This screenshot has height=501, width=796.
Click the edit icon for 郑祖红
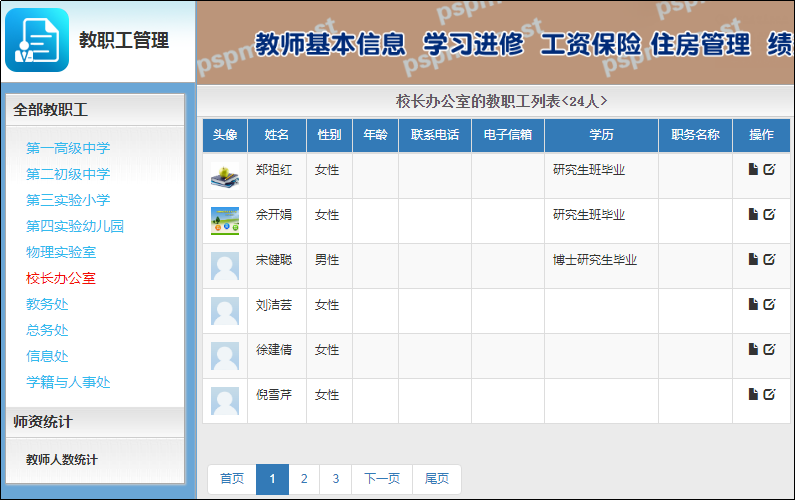pyautogui.click(x=769, y=169)
